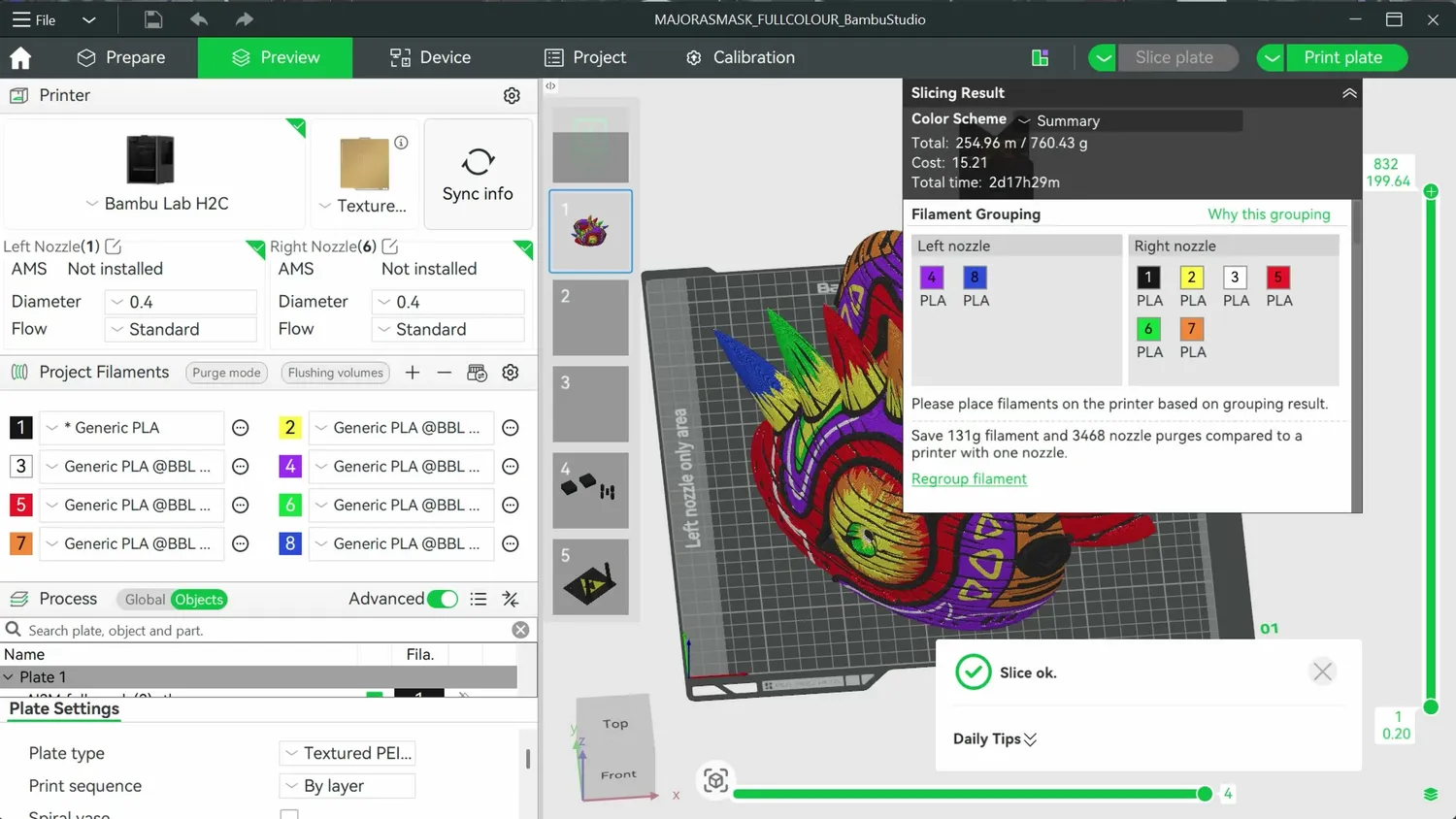Image resolution: width=1456 pixels, height=819 pixels.
Task: Remove a project filament minus icon
Action: tap(444, 373)
